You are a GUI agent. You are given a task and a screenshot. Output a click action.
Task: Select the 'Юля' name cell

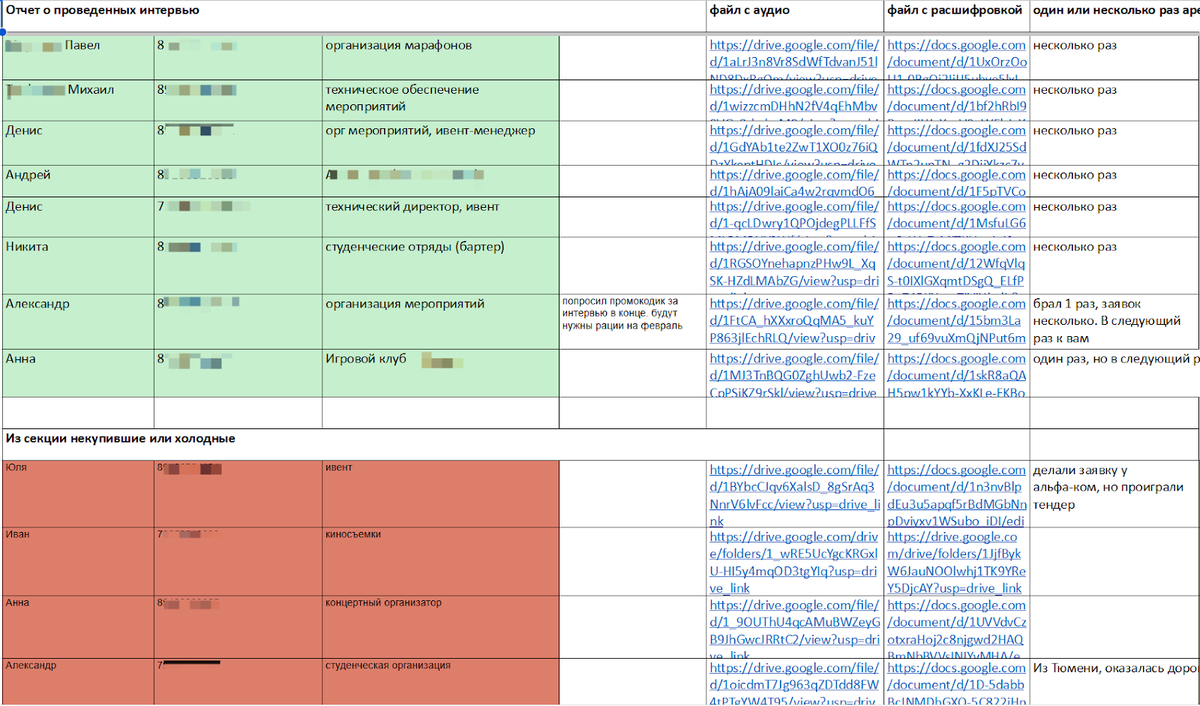click(78, 494)
